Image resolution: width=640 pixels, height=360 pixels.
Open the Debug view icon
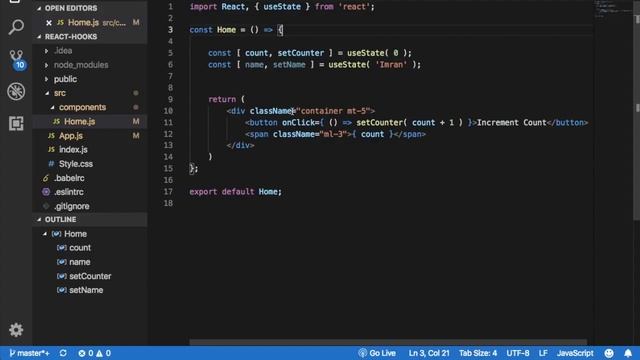click(16, 91)
